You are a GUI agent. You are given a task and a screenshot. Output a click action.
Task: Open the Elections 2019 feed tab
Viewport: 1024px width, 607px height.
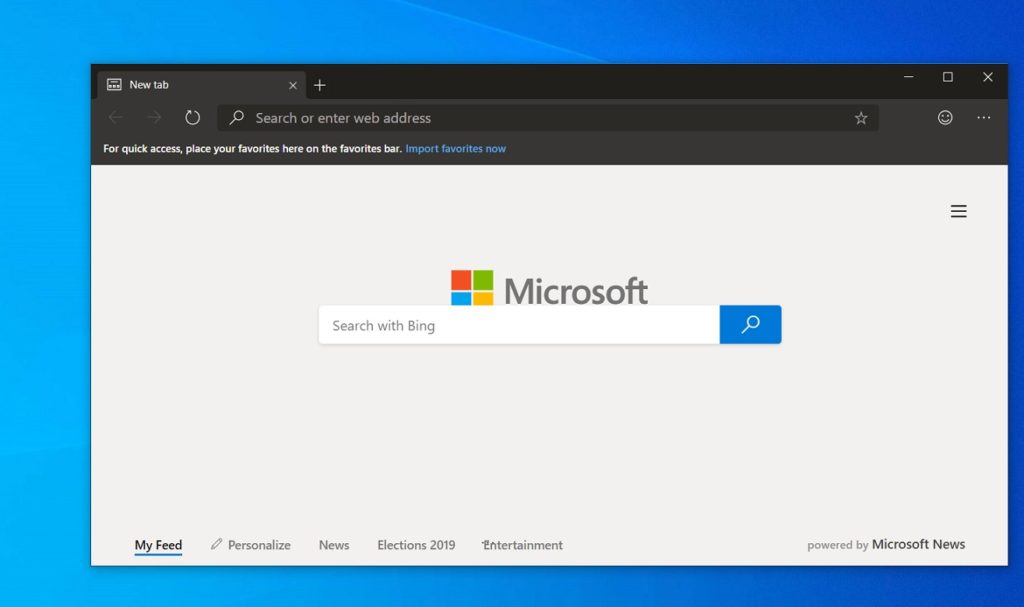click(415, 545)
